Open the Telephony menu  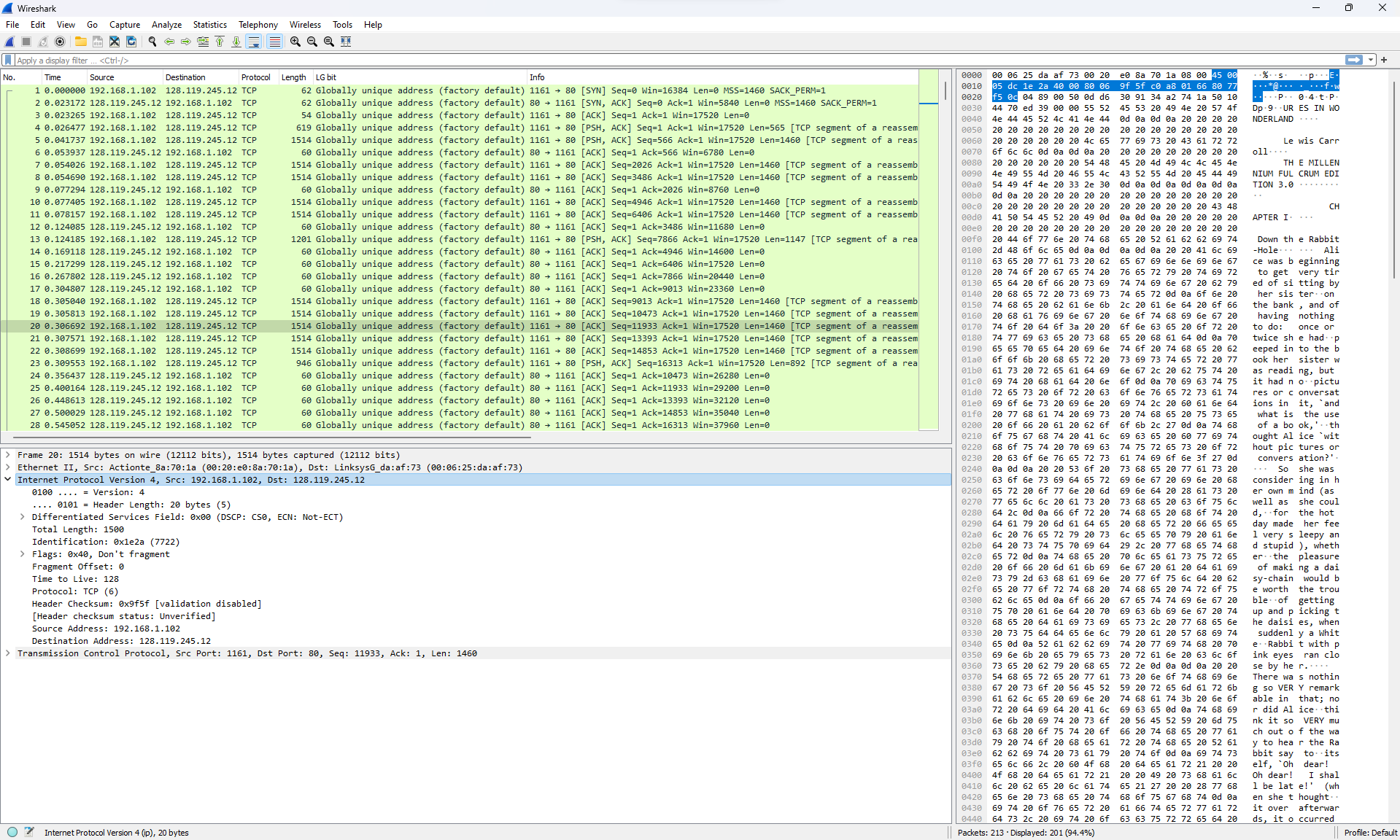click(x=258, y=24)
